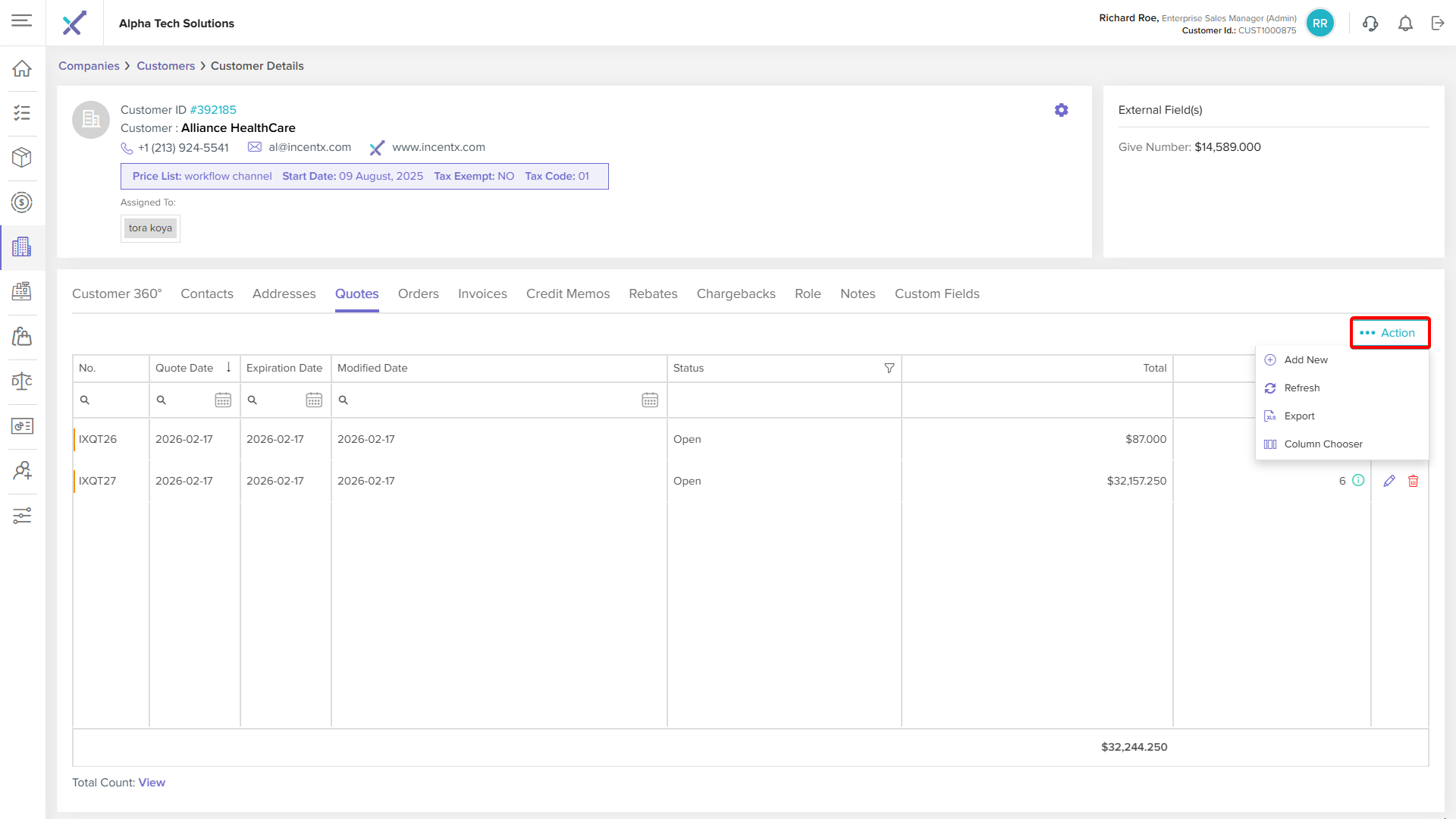Toggle Quote Date sort order
Image resolution: width=1456 pixels, height=819 pixels.
tap(228, 368)
